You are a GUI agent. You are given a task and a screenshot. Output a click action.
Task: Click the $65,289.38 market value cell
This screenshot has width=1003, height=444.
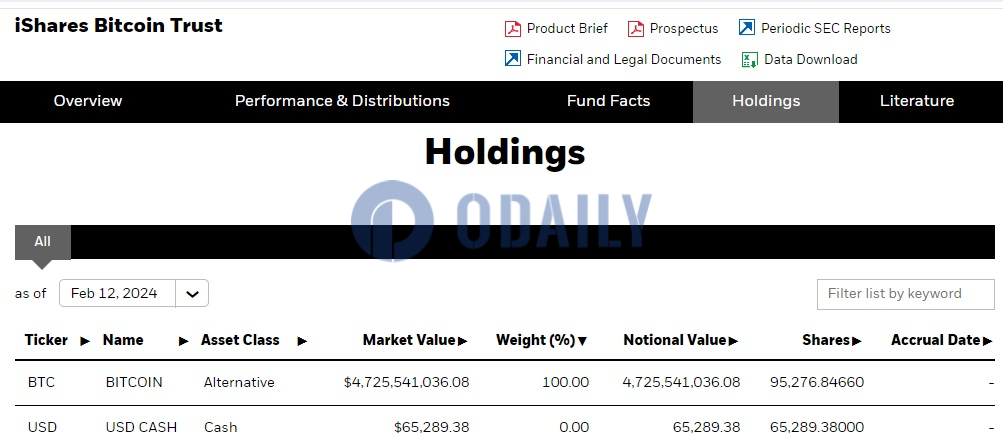(432, 427)
